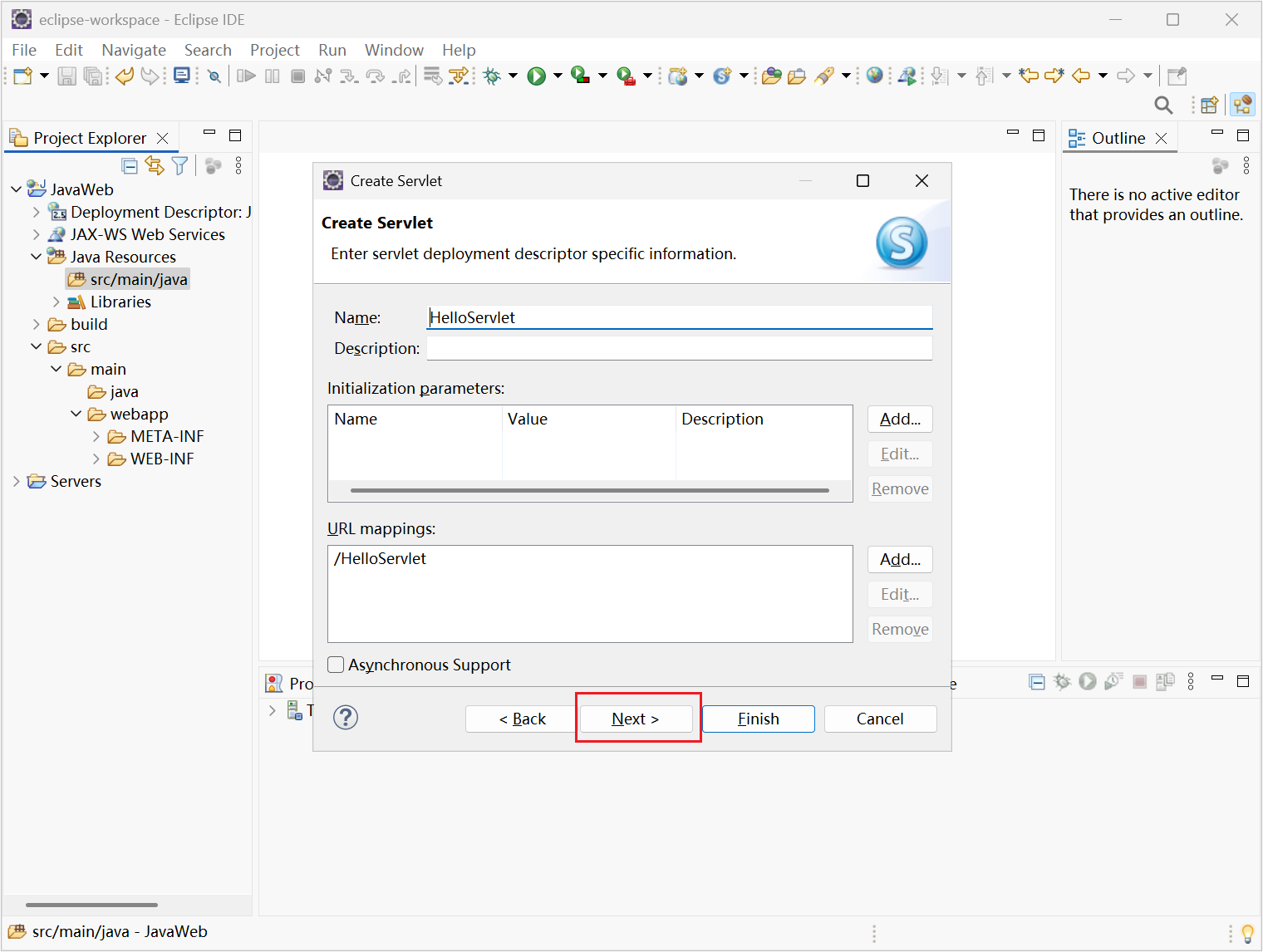Collapse the webapp folder
Image resolution: width=1263 pixels, height=952 pixels.
76,414
